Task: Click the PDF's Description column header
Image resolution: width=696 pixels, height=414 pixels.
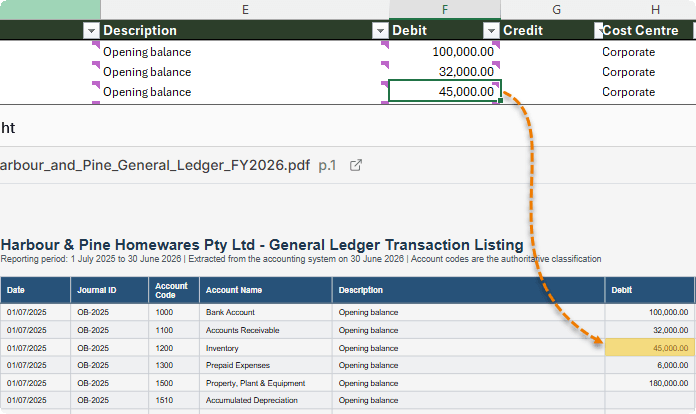Action: 468,290
